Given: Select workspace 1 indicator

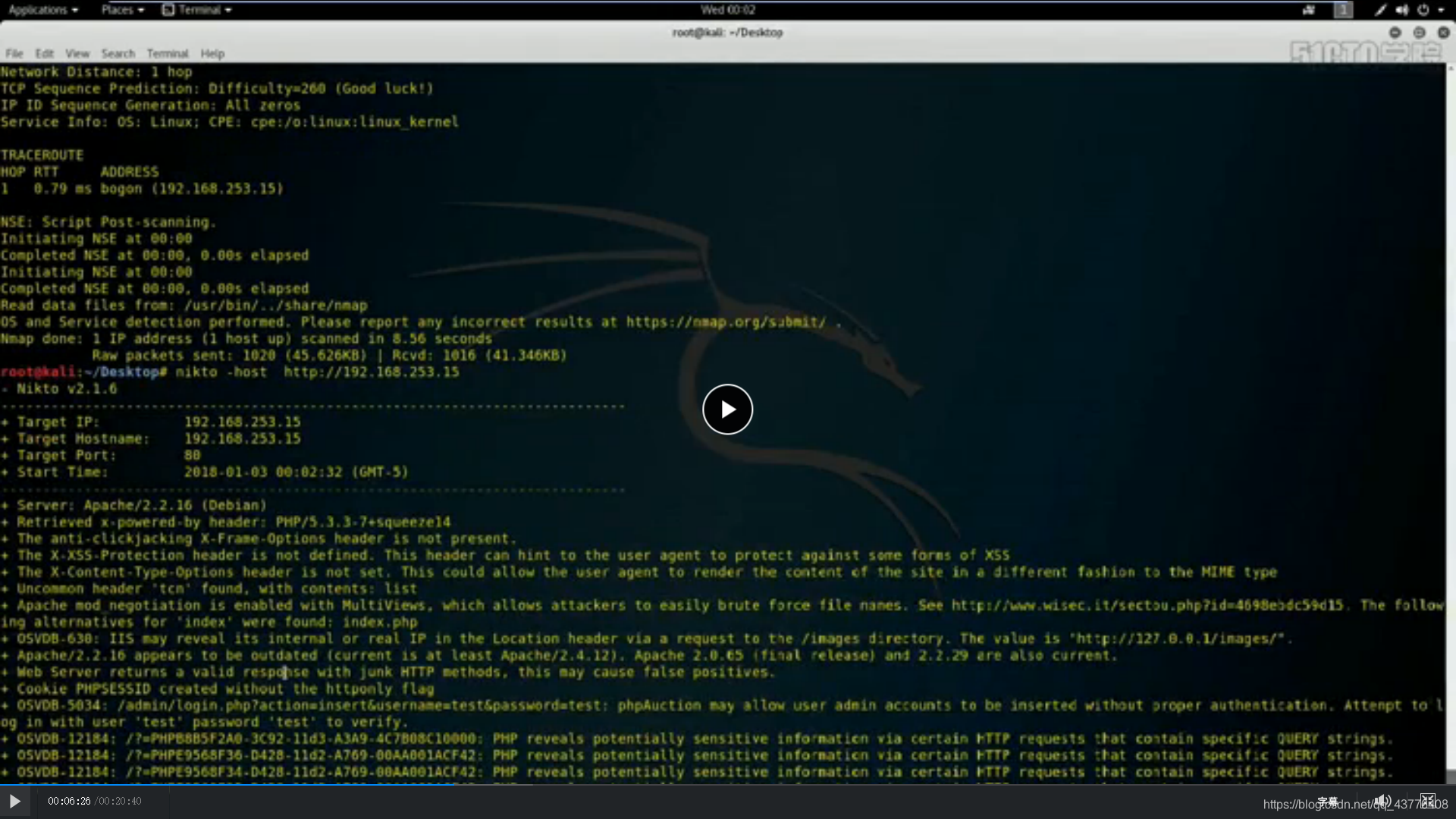Looking at the screenshot, I should [1343, 10].
